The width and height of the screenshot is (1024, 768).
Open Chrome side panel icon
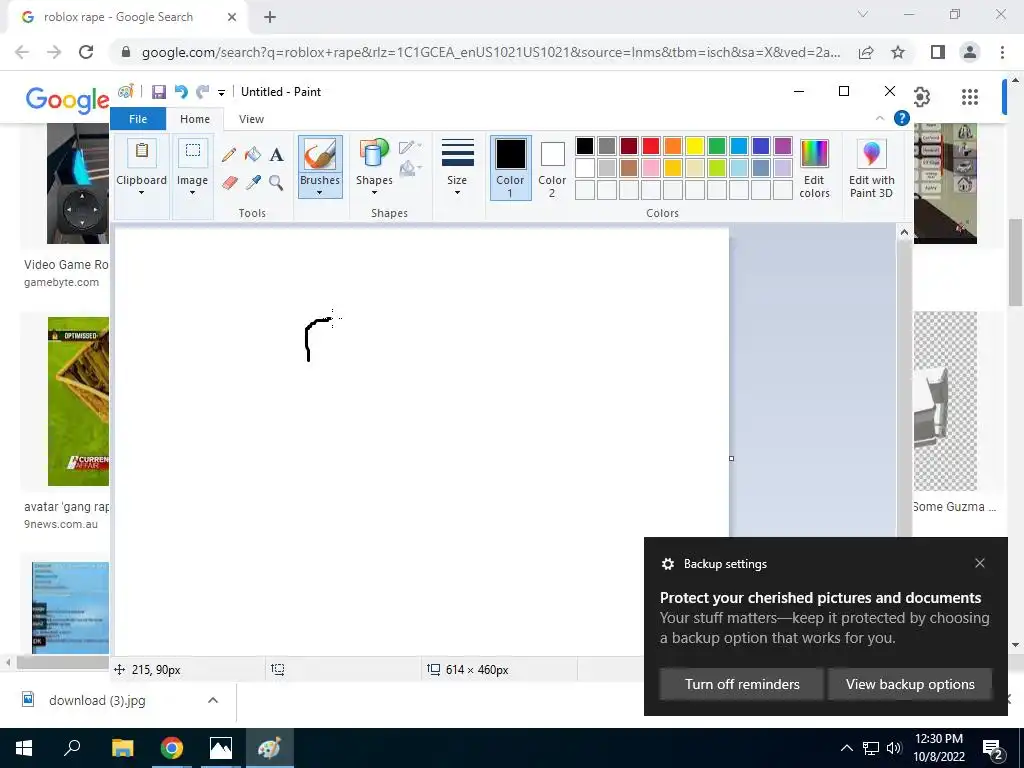point(938,52)
